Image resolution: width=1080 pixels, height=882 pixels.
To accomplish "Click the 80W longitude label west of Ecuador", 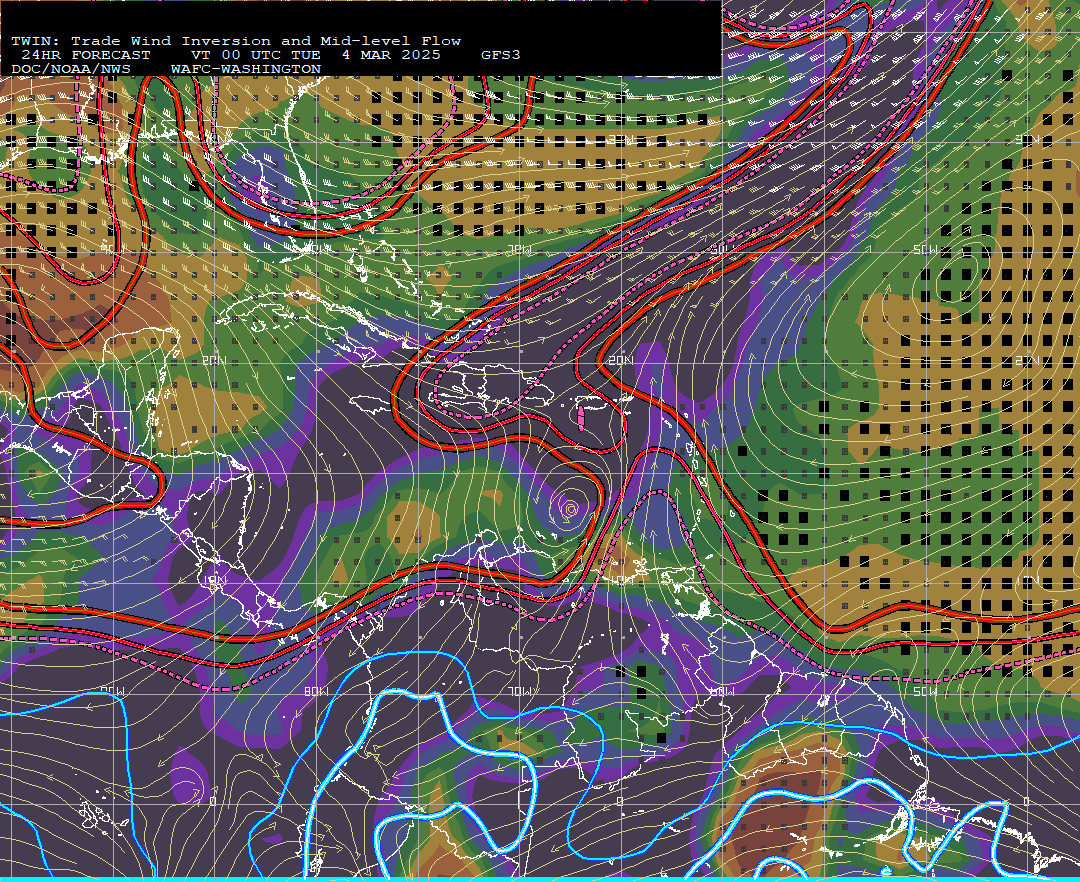I will tap(316, 691).
